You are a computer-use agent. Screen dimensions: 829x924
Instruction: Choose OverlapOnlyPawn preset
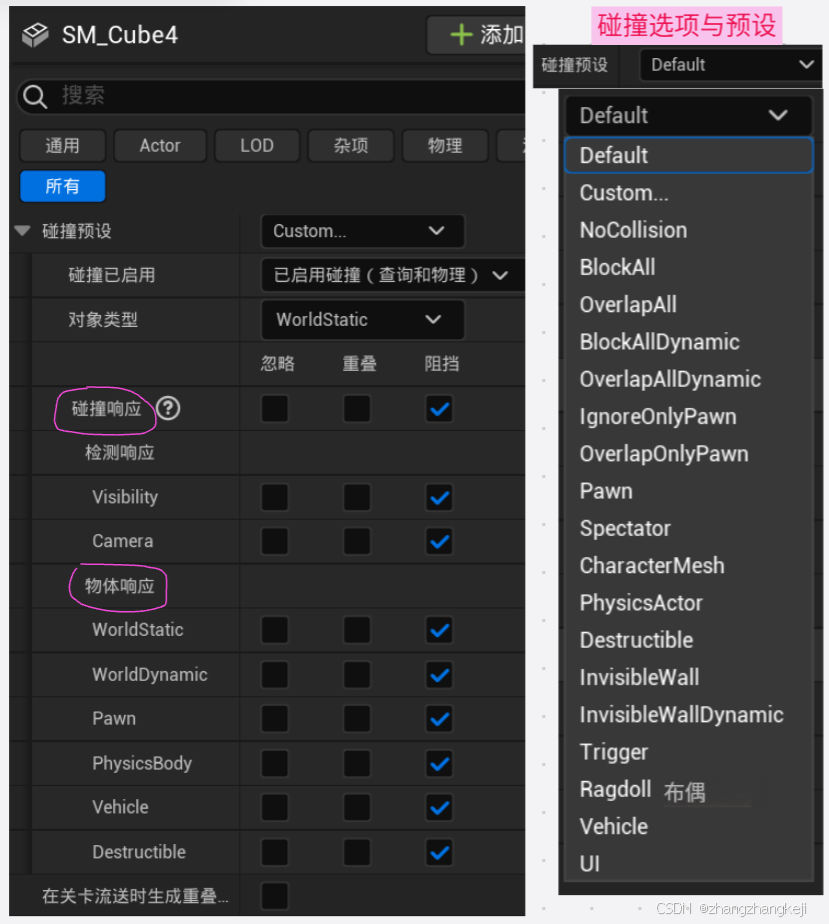click(689, 454)
